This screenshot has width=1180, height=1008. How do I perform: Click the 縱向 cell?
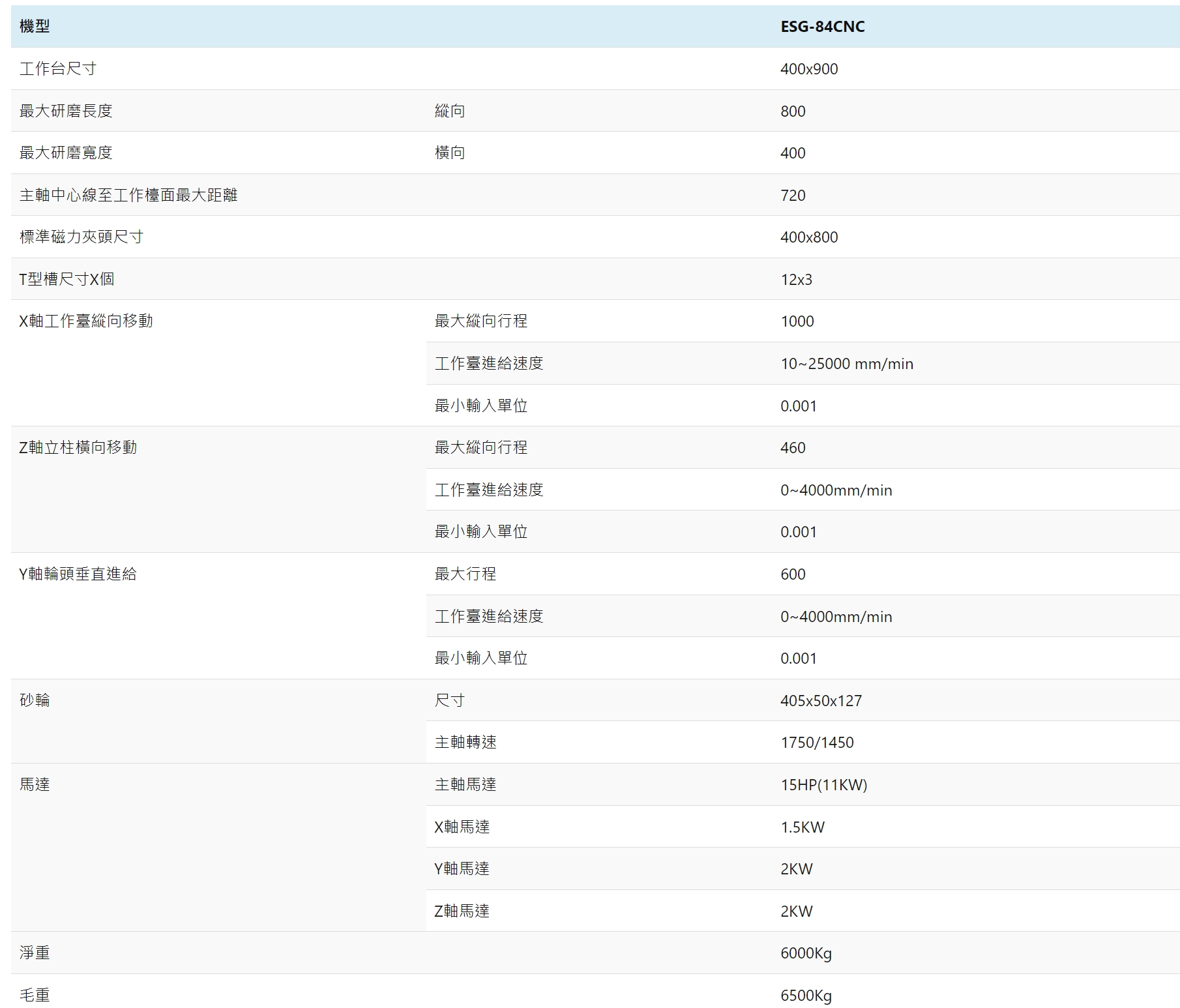point(450,111)
